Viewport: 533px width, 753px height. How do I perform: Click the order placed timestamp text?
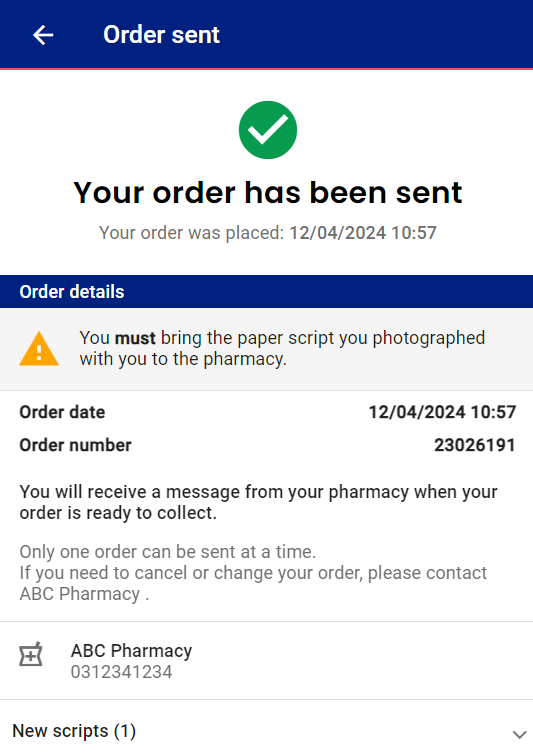[267, 233]
